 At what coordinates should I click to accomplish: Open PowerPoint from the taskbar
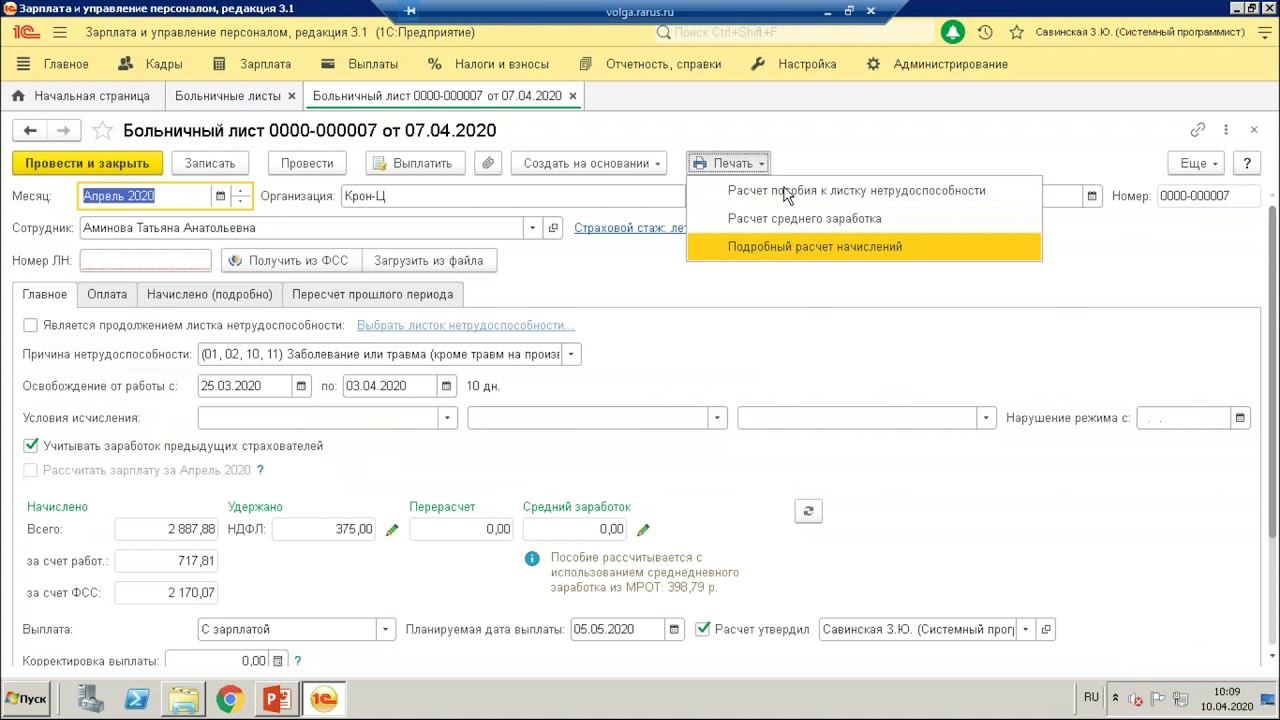(x=277, y=699)
